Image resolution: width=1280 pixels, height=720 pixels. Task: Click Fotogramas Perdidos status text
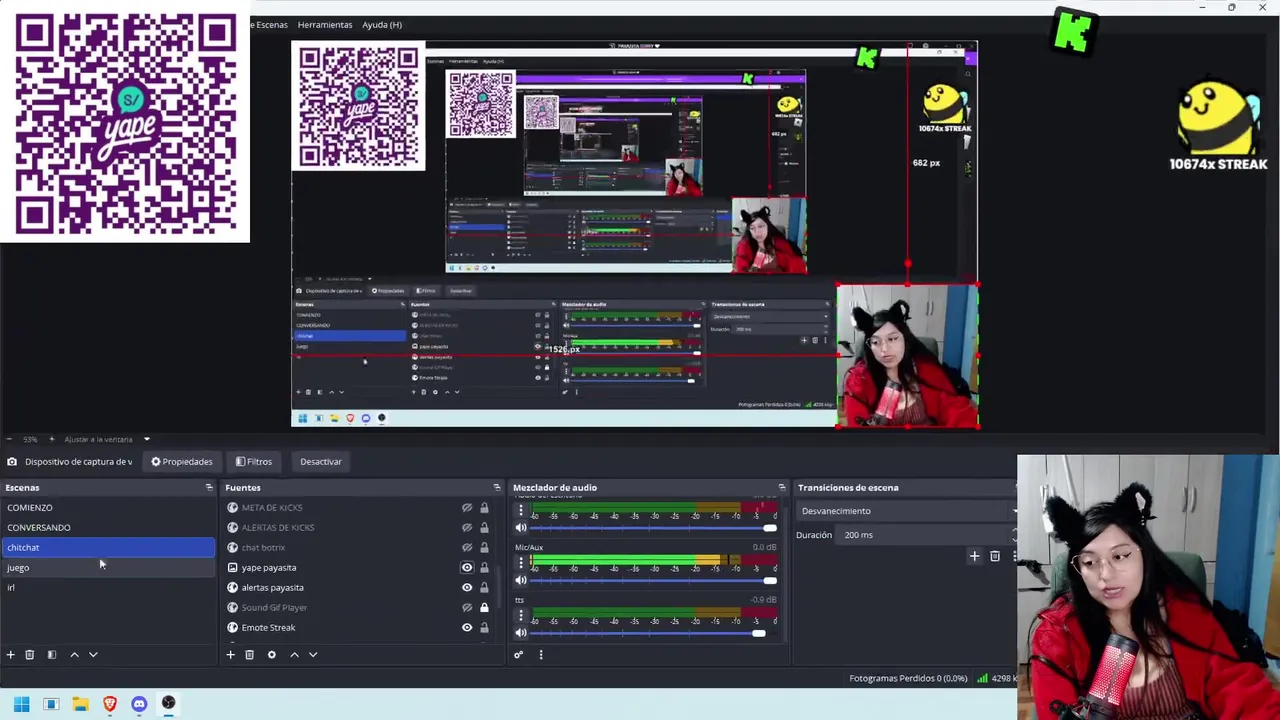pyautogui.click(x=908, y=678)
